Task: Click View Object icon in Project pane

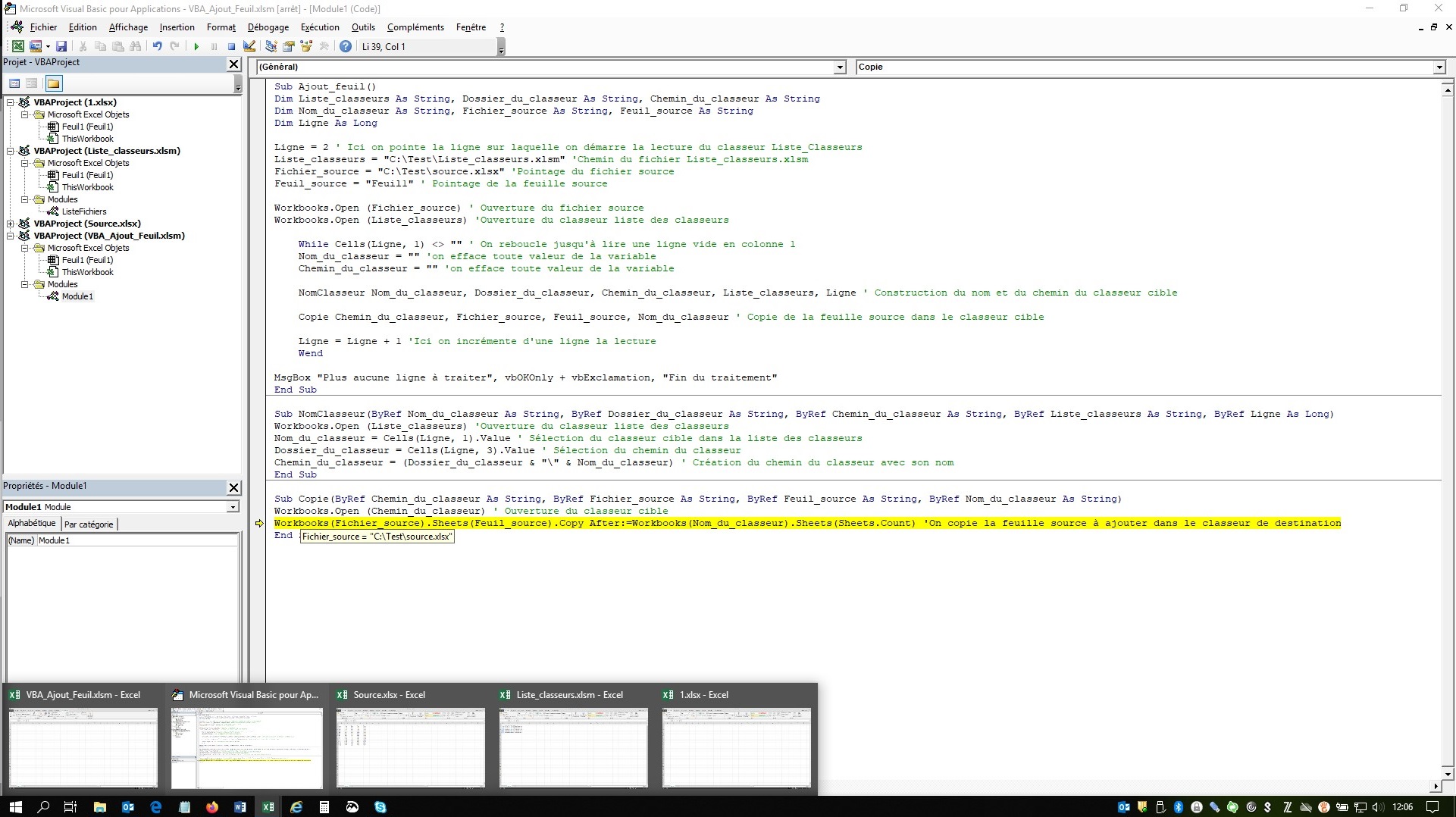Action: tap(32, 83)
